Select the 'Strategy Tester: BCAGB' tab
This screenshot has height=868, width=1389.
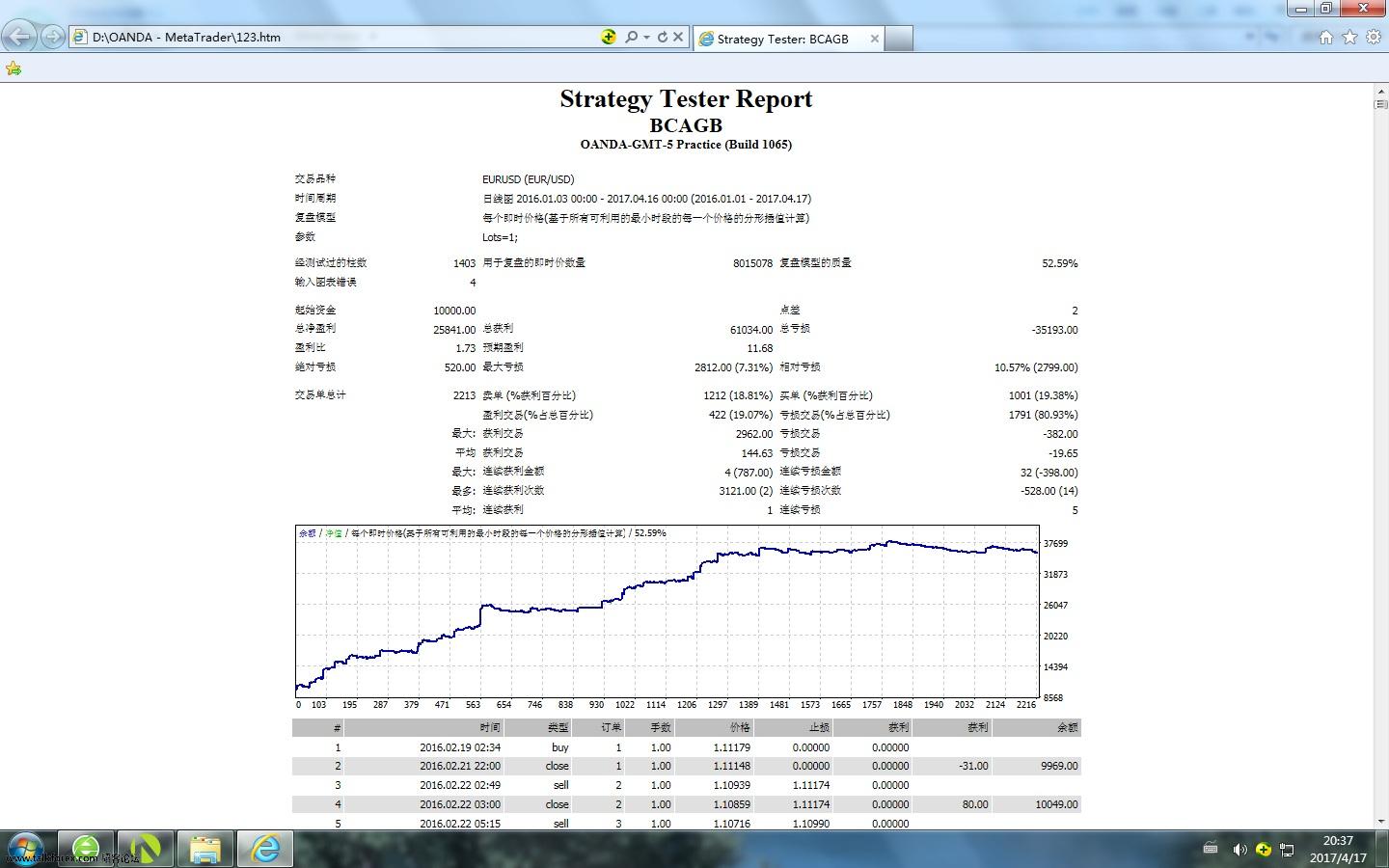786,39
